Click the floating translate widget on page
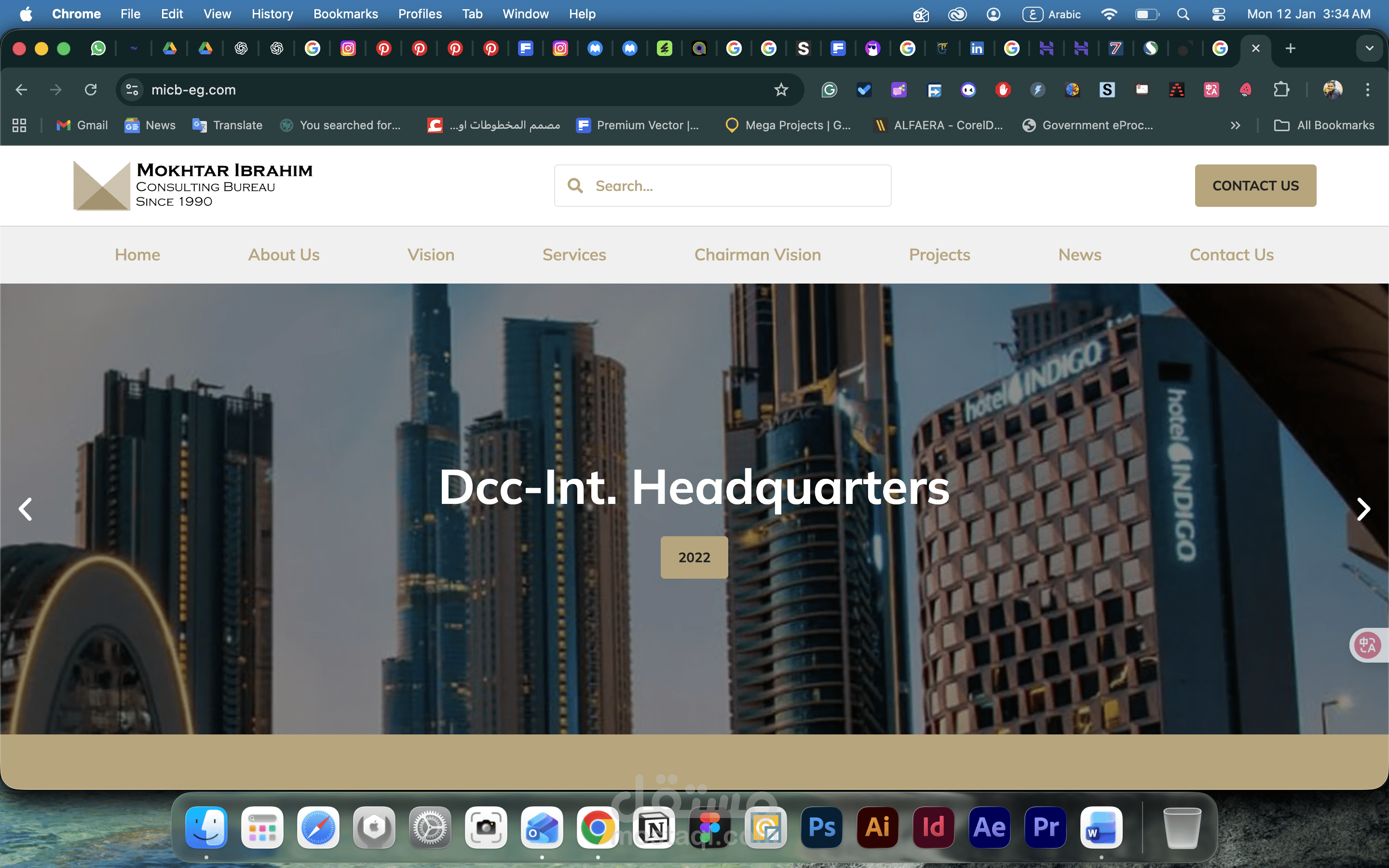Screen dimensions: 1389x868 [1368, 645]
